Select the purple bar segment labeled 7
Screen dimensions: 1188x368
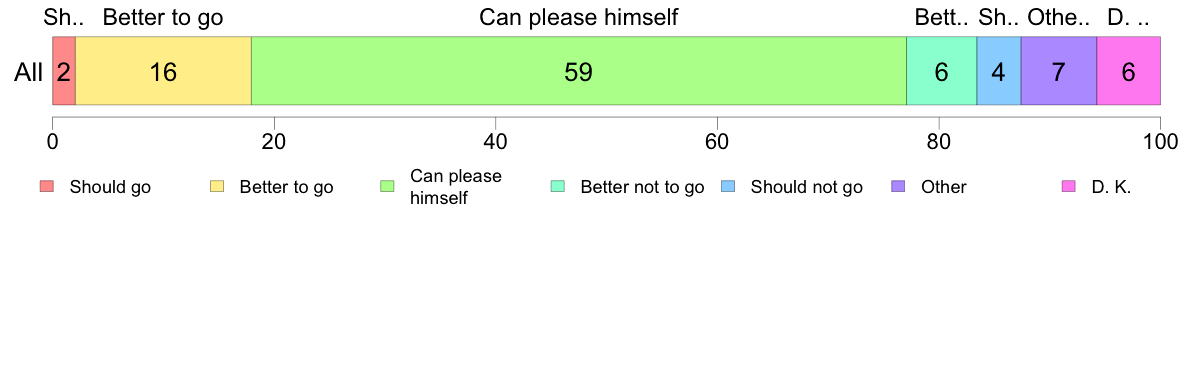point(1059,70)
